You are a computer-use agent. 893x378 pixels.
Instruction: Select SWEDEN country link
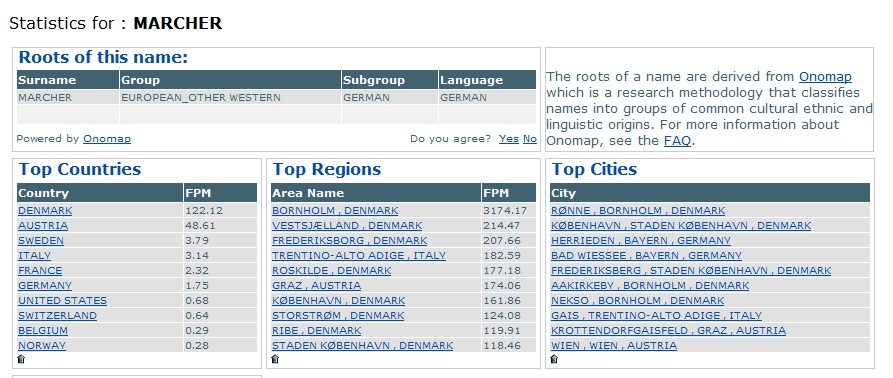tap(41, 240)
